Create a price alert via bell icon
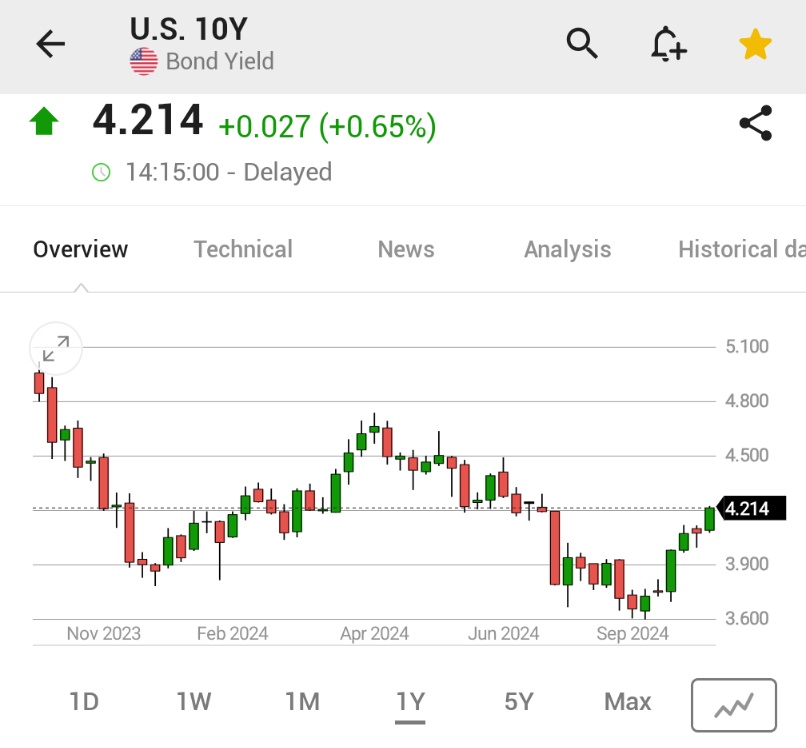 pos(668,44)
